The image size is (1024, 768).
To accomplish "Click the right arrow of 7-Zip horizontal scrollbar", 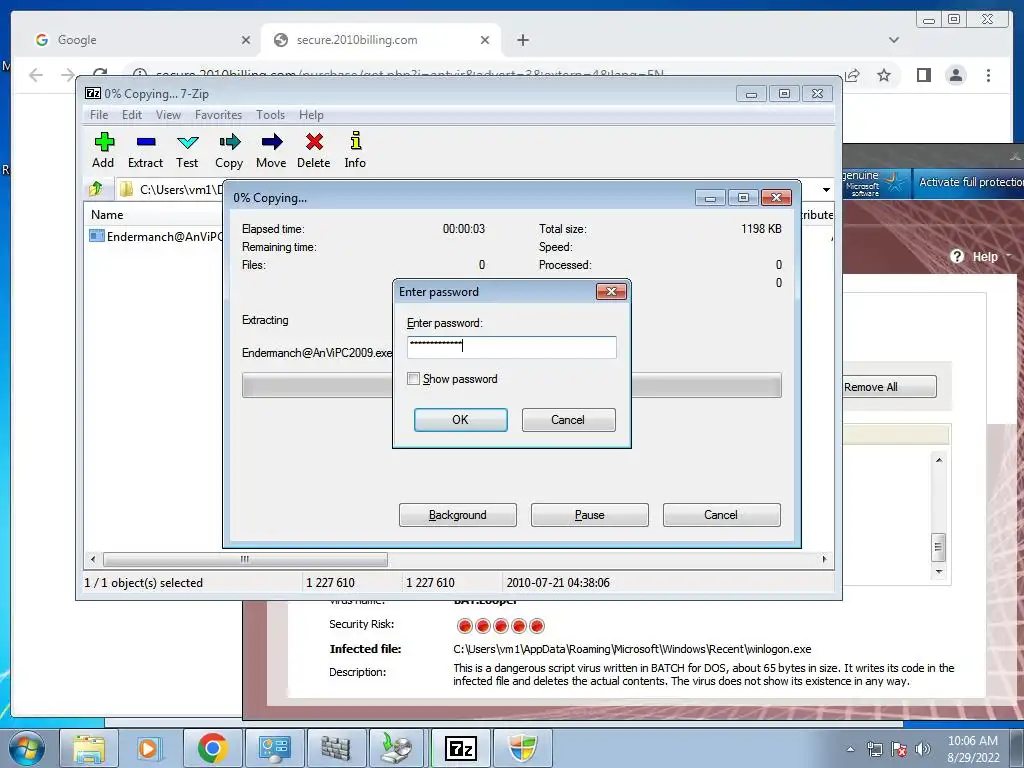I will pyautogui.click(x=824, y=560).
